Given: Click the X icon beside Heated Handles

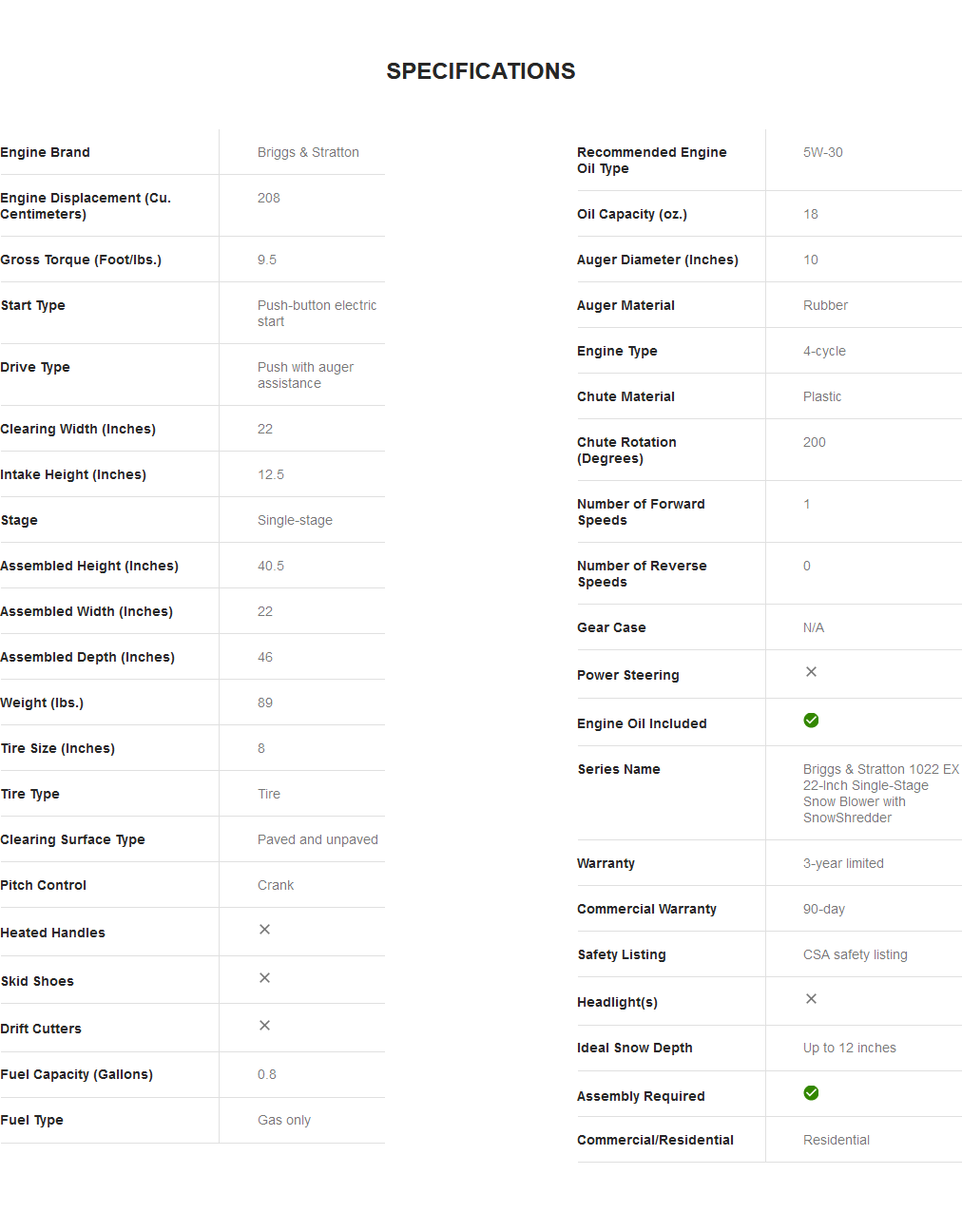Looking at the screenshot, I should (x=265, y=930).
